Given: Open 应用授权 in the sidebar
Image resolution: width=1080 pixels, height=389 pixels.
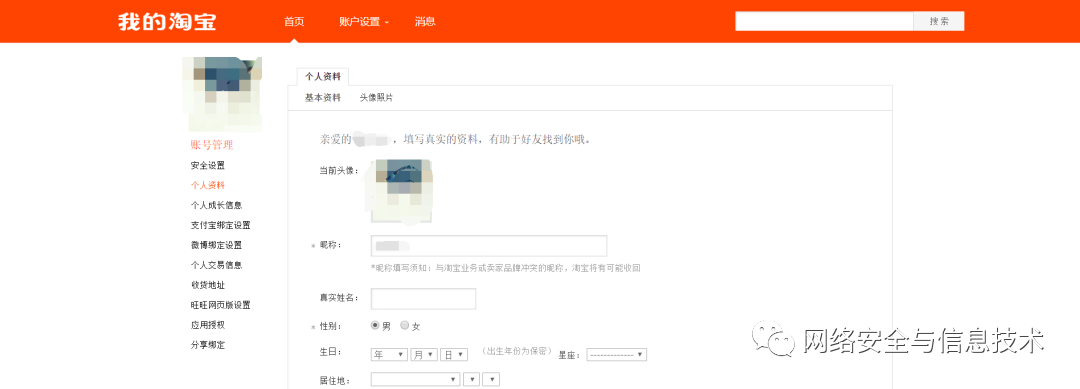Looking at the screenshot, I should (207, 325).
